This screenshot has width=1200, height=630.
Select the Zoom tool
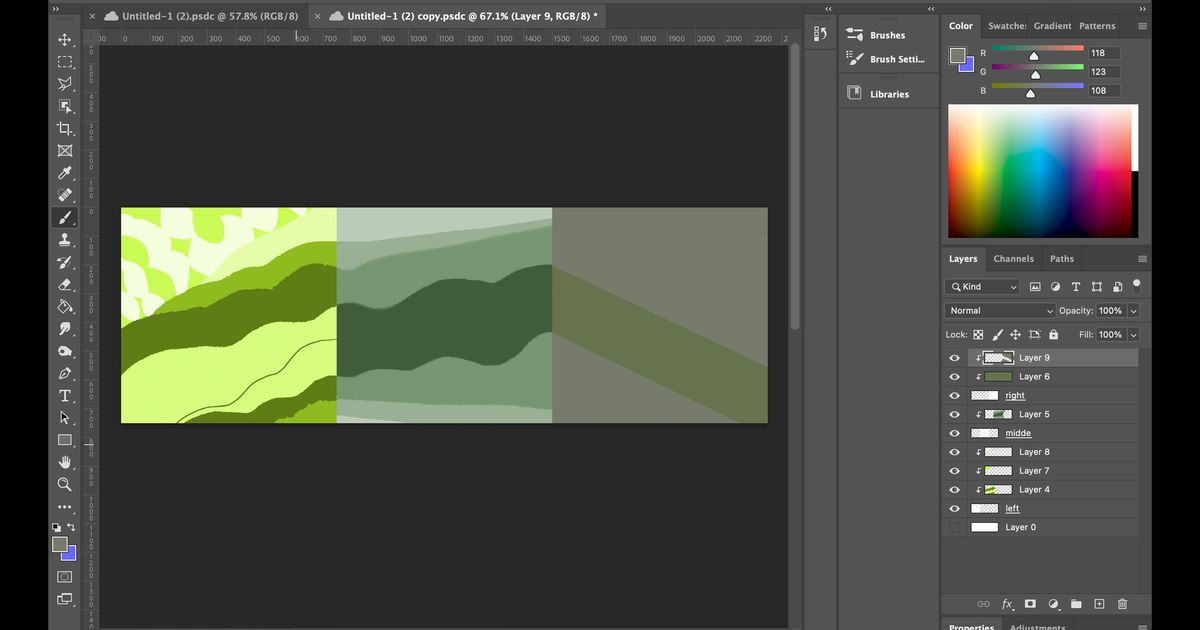65,484
